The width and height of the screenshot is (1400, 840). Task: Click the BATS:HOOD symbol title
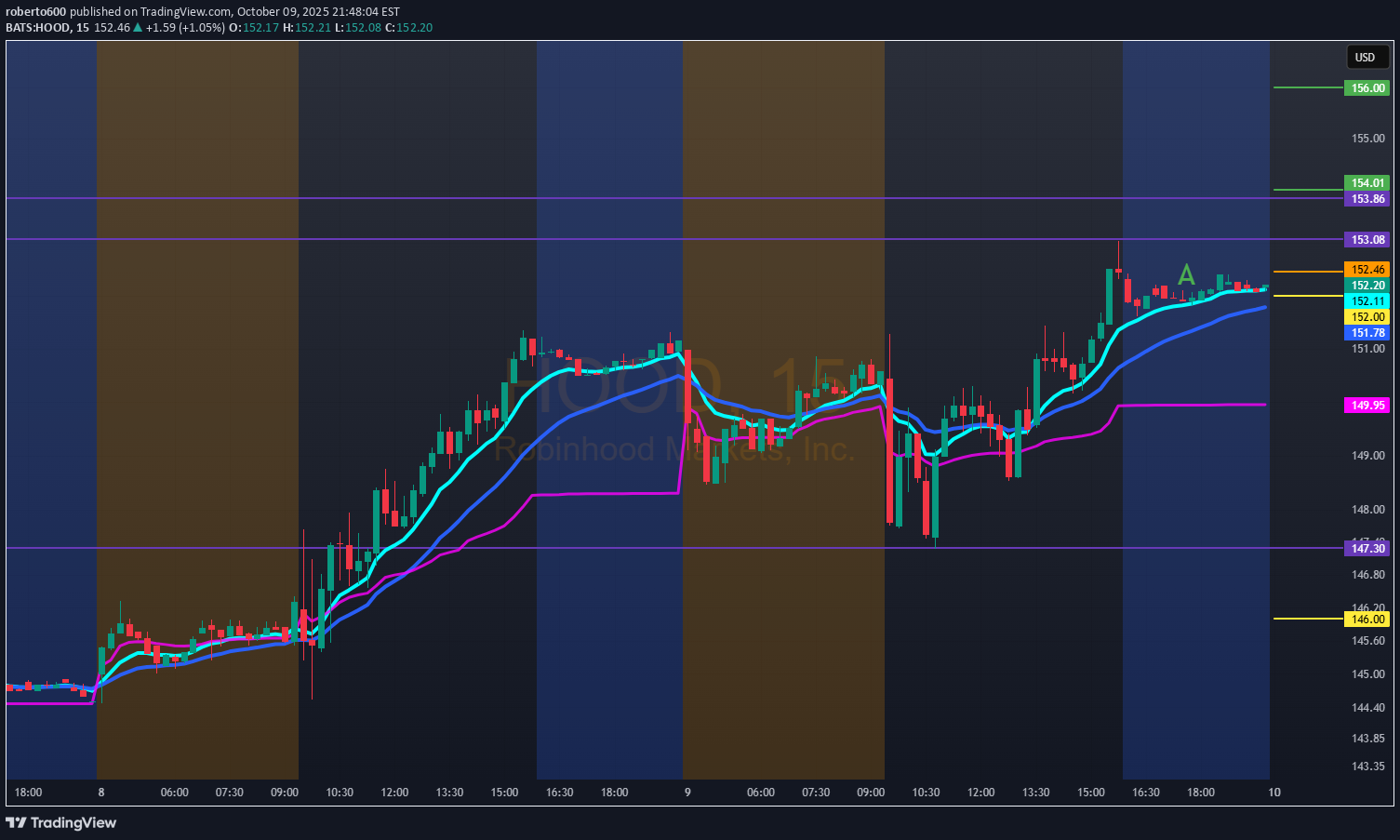click(x=38, y=28)
